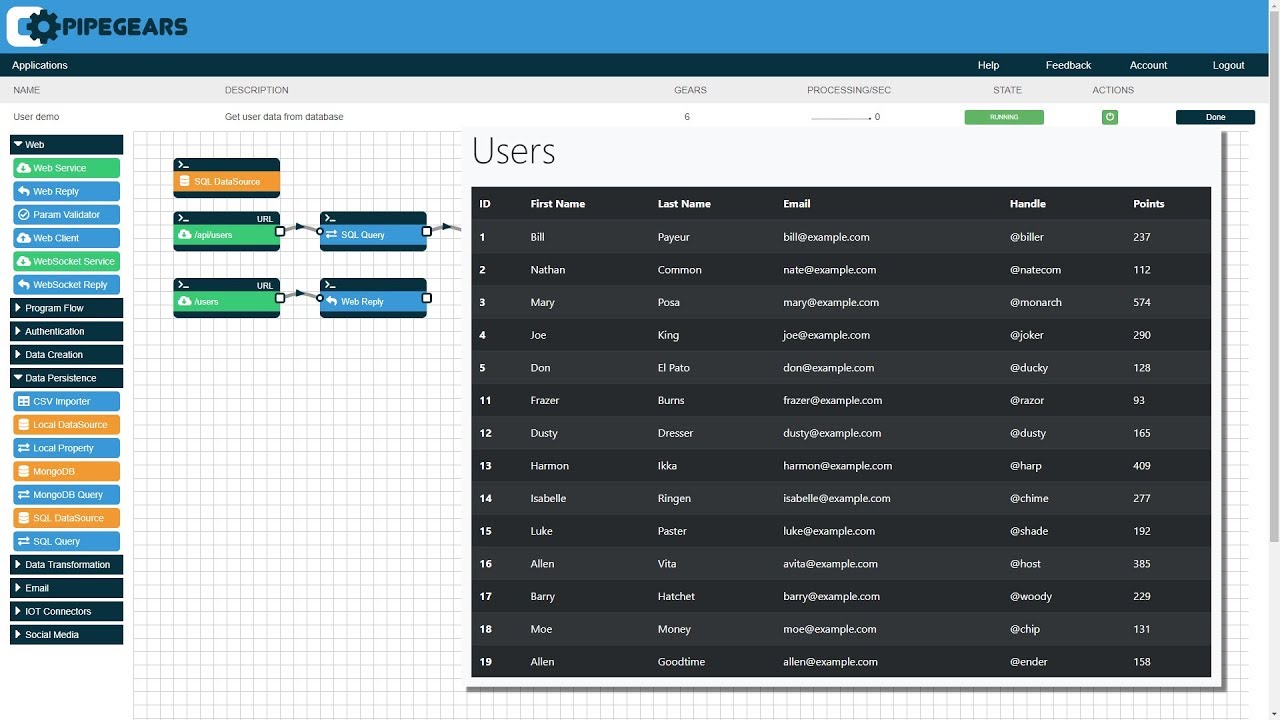Collapse the Web category

point(66,145)
